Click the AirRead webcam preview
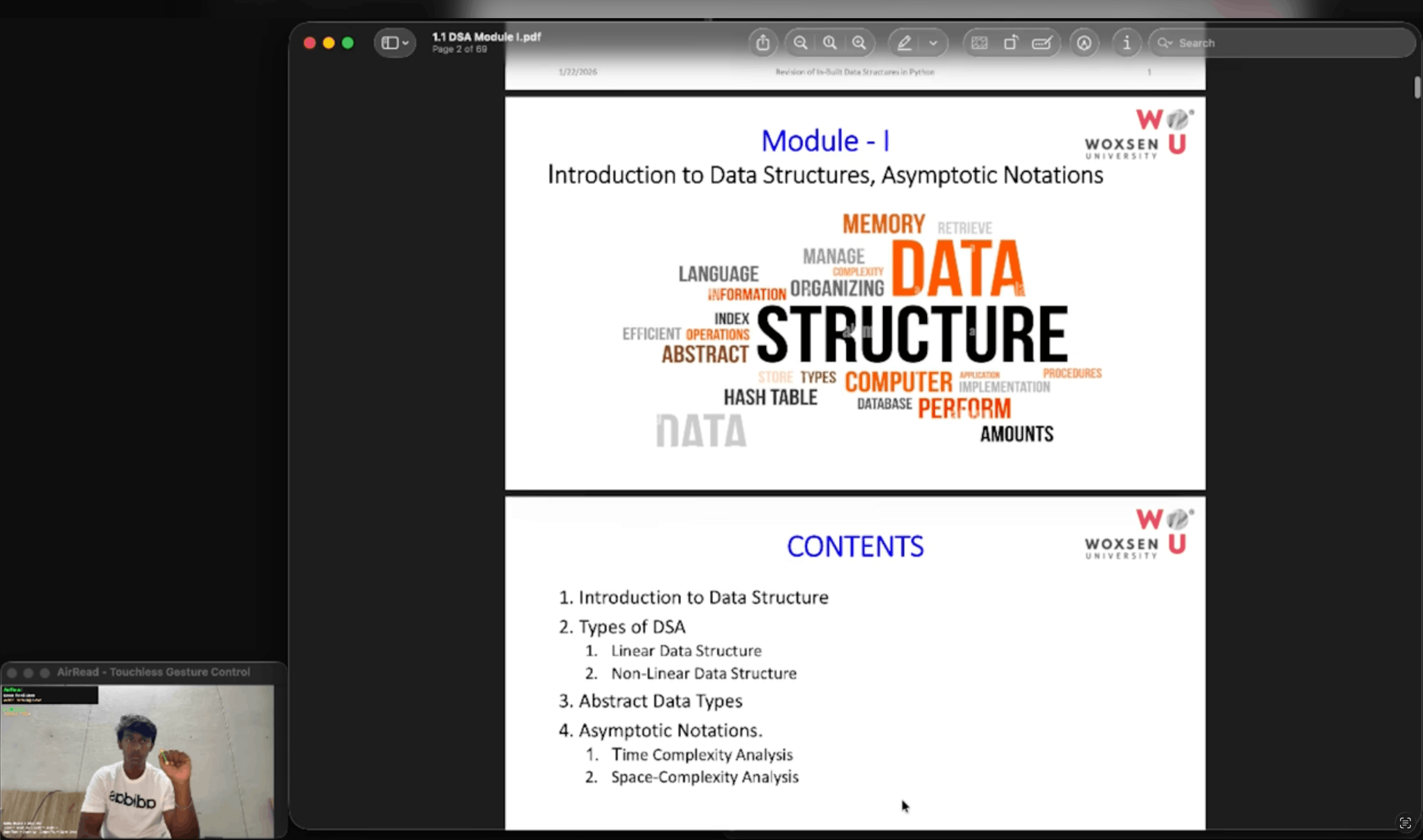1423x840 pixels. (x=137, y=761)
